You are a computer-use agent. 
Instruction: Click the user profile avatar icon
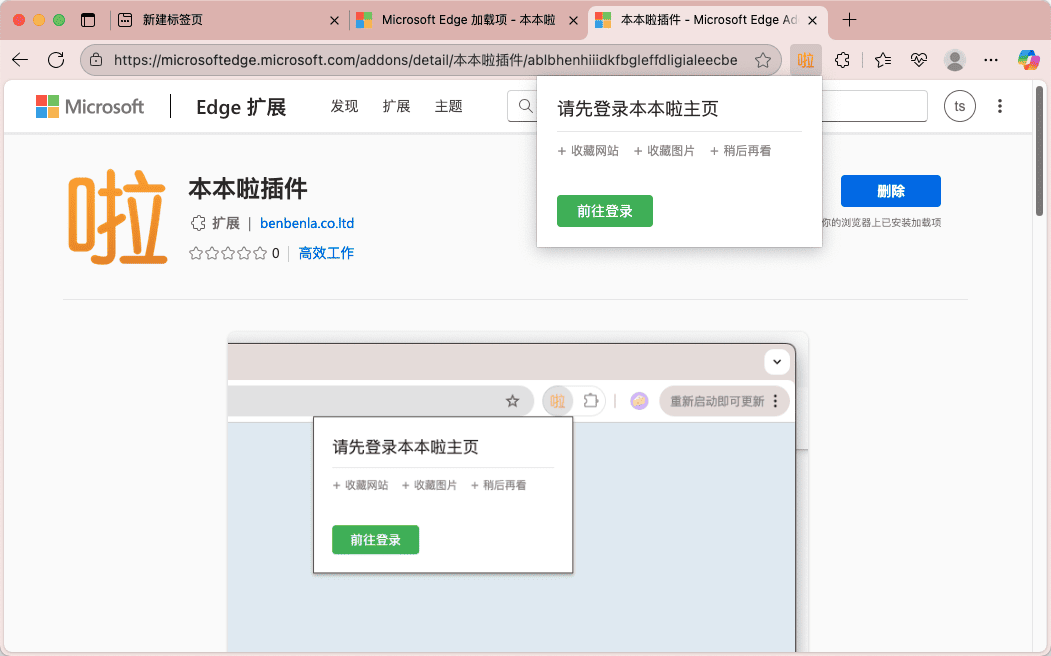tap(955, 60)
